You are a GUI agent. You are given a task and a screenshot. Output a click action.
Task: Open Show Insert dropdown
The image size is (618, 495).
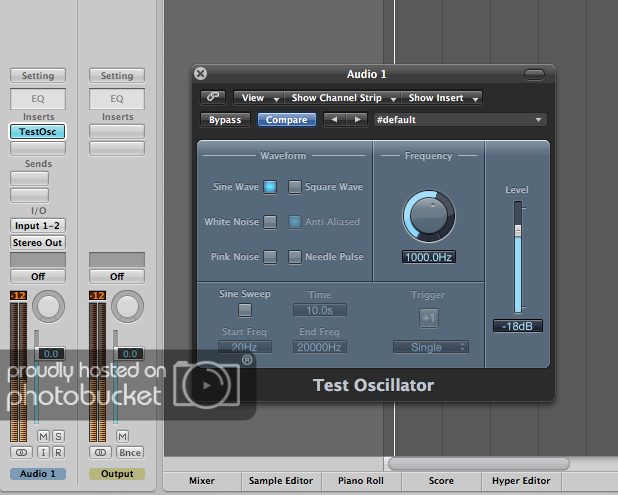pos(441,98)
